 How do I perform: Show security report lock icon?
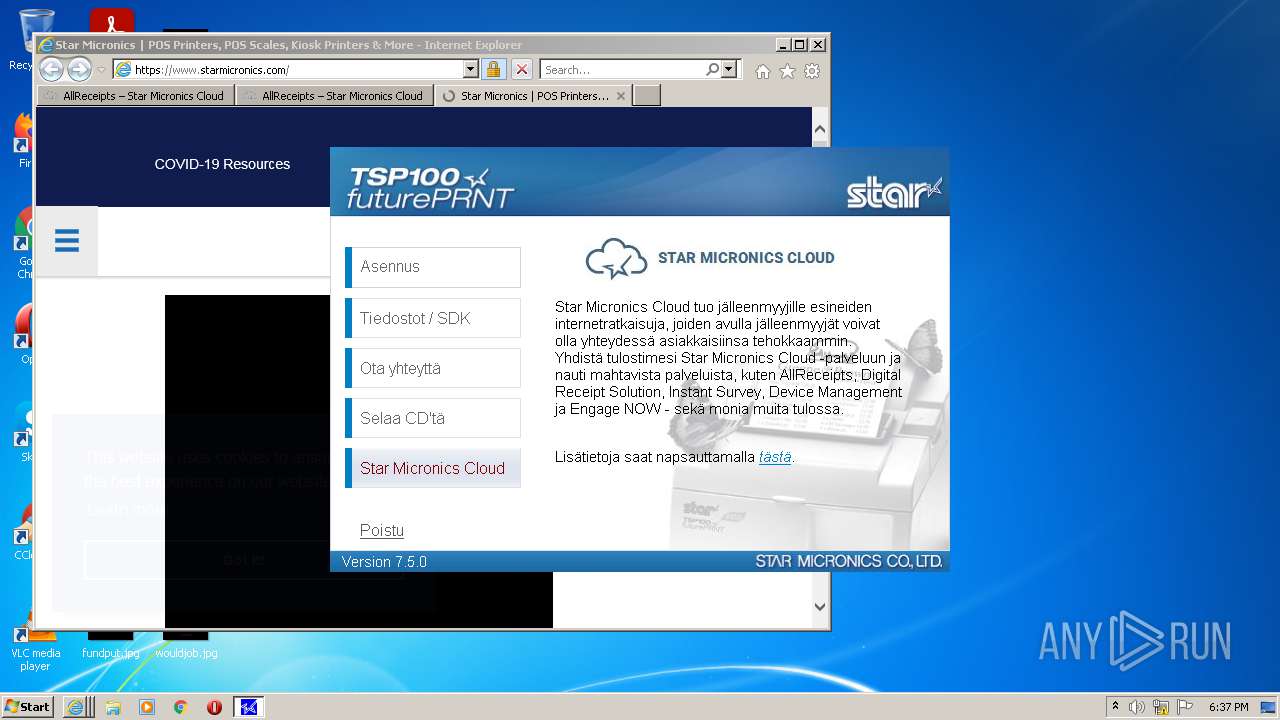point(493,70)
